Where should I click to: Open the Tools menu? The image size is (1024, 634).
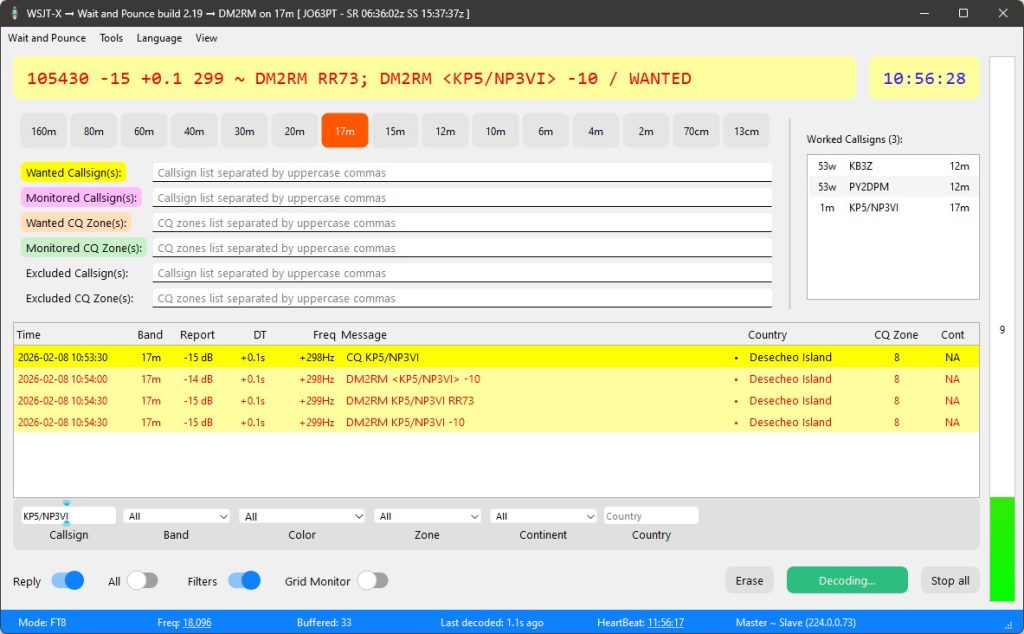(x=111, y=38)
